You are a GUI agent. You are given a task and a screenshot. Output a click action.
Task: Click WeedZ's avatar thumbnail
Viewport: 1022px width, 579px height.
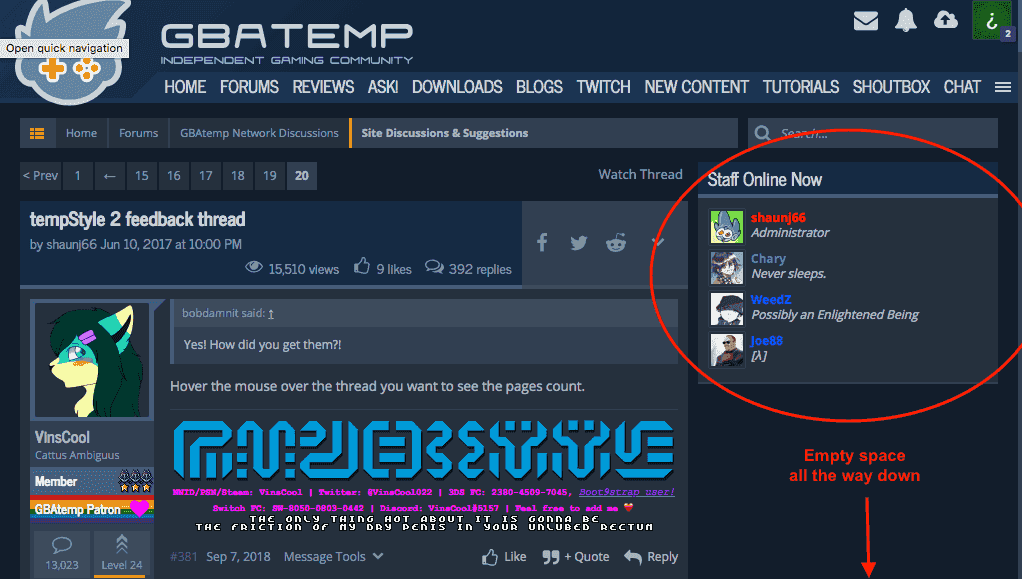point(727,308)
